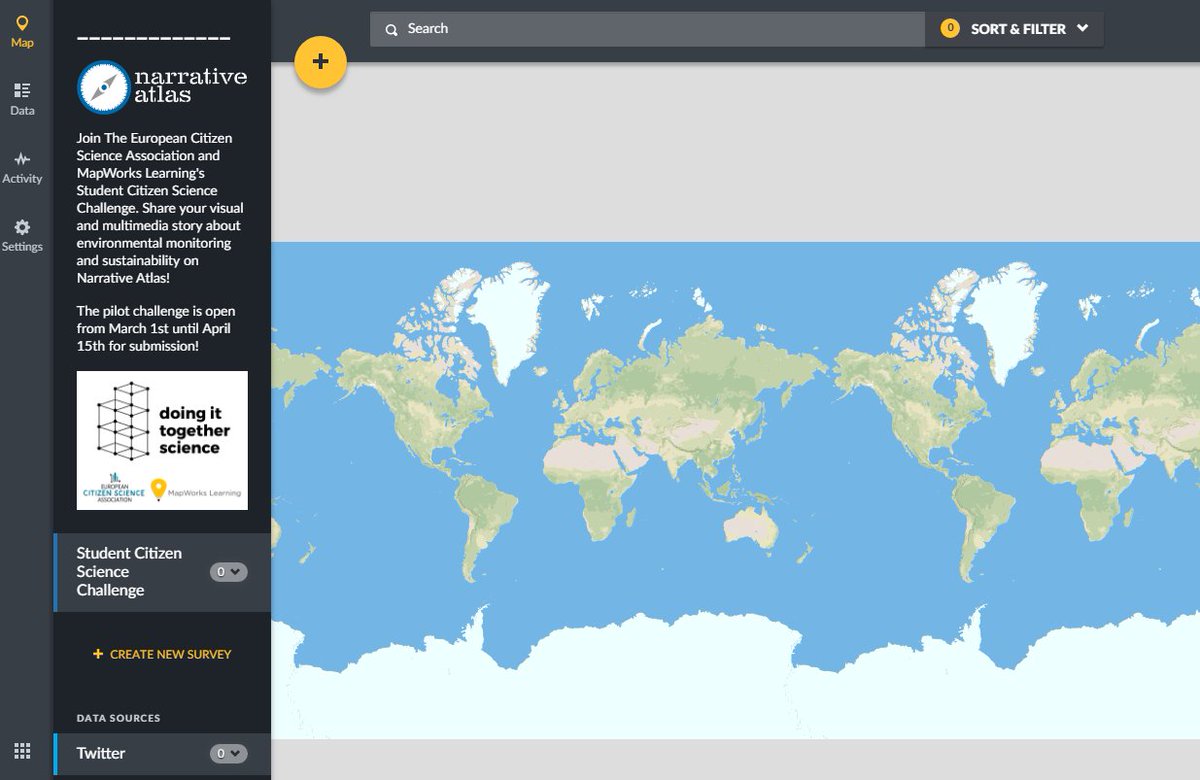Screen dimensions: 1200x780
Task: Click the Data Sources heading
Action: (118, 718)
